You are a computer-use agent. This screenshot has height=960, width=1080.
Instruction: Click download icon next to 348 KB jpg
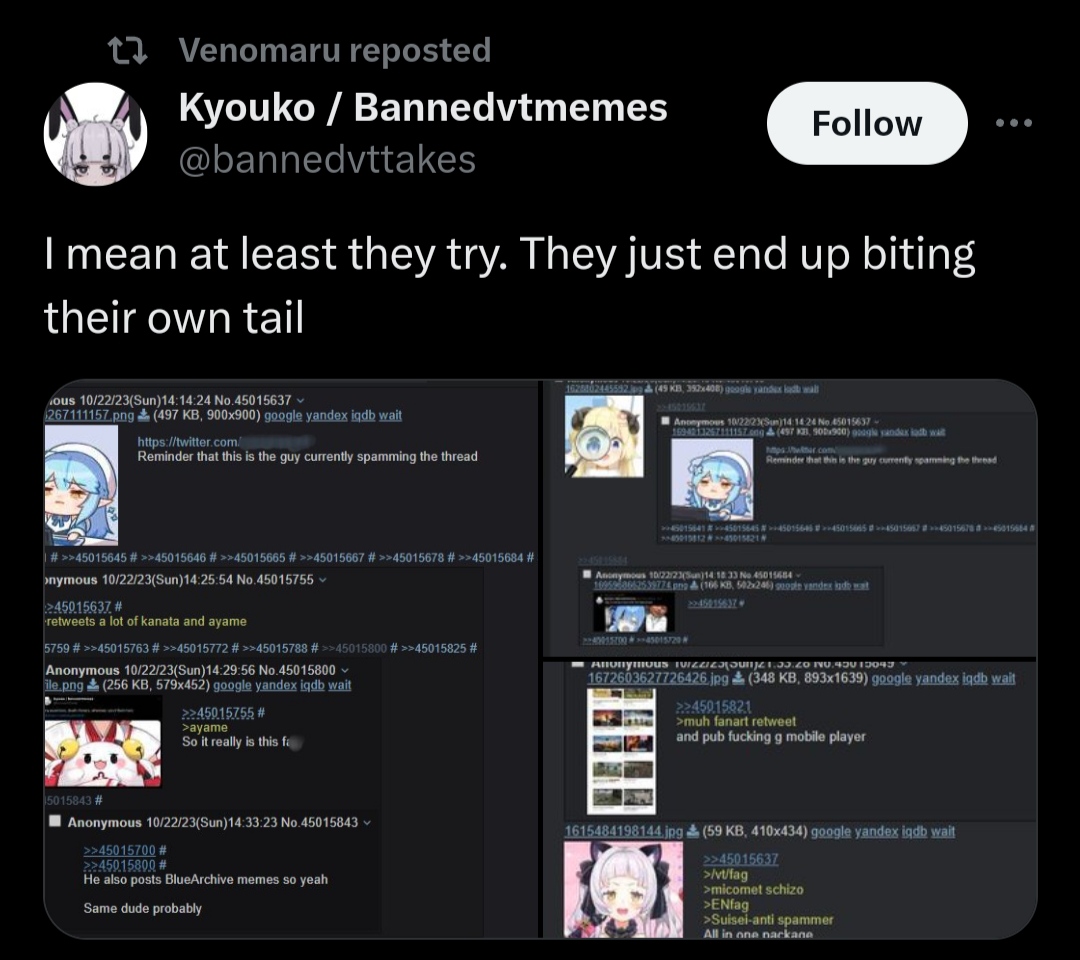pos(738,679)
